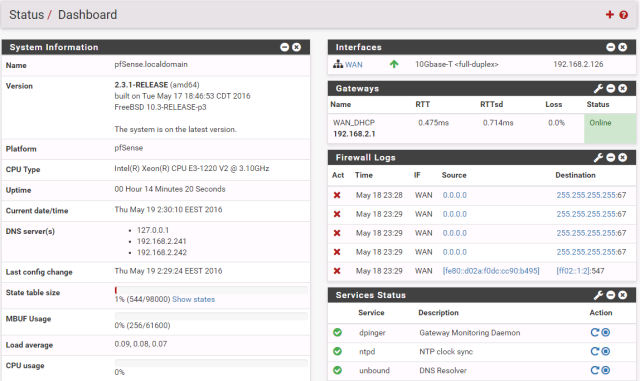Open source 0.0.0.0 in 23:28 log row
The height and width of the screenshot is (381, 640).
455,195
